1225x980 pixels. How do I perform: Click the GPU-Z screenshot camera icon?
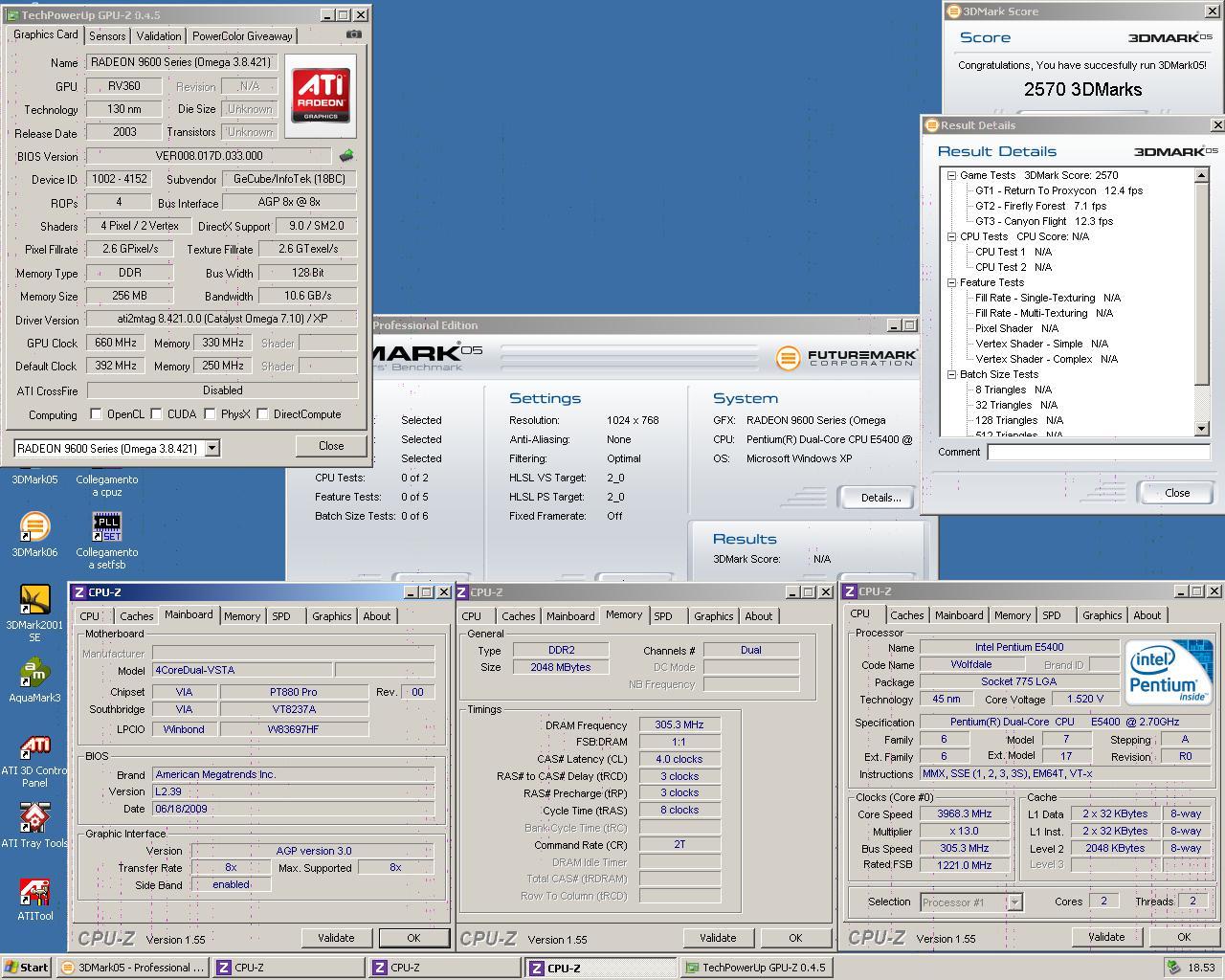tap(354, 34)
